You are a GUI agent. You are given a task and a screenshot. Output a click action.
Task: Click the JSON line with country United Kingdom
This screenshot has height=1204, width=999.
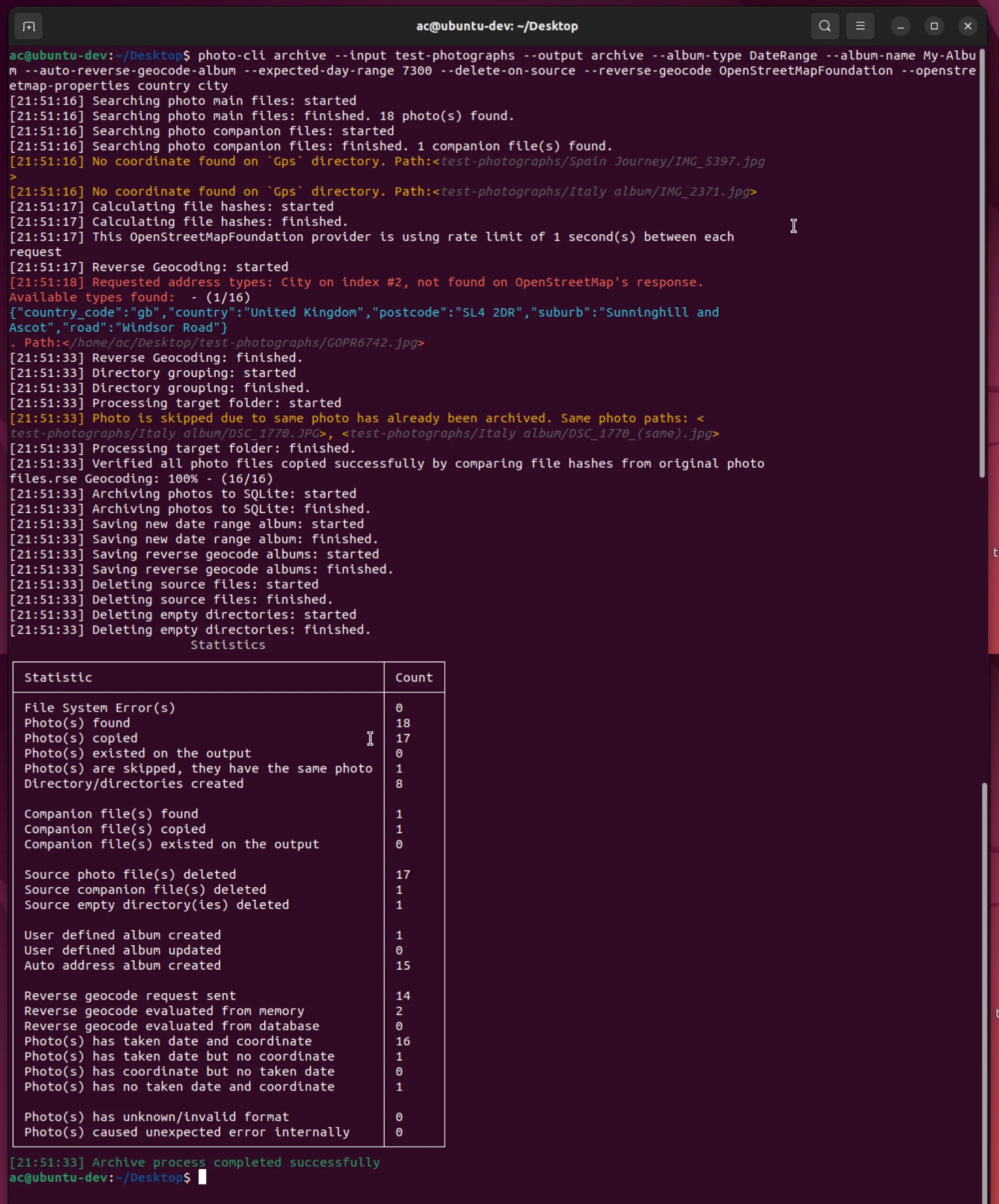click(364, 312)
